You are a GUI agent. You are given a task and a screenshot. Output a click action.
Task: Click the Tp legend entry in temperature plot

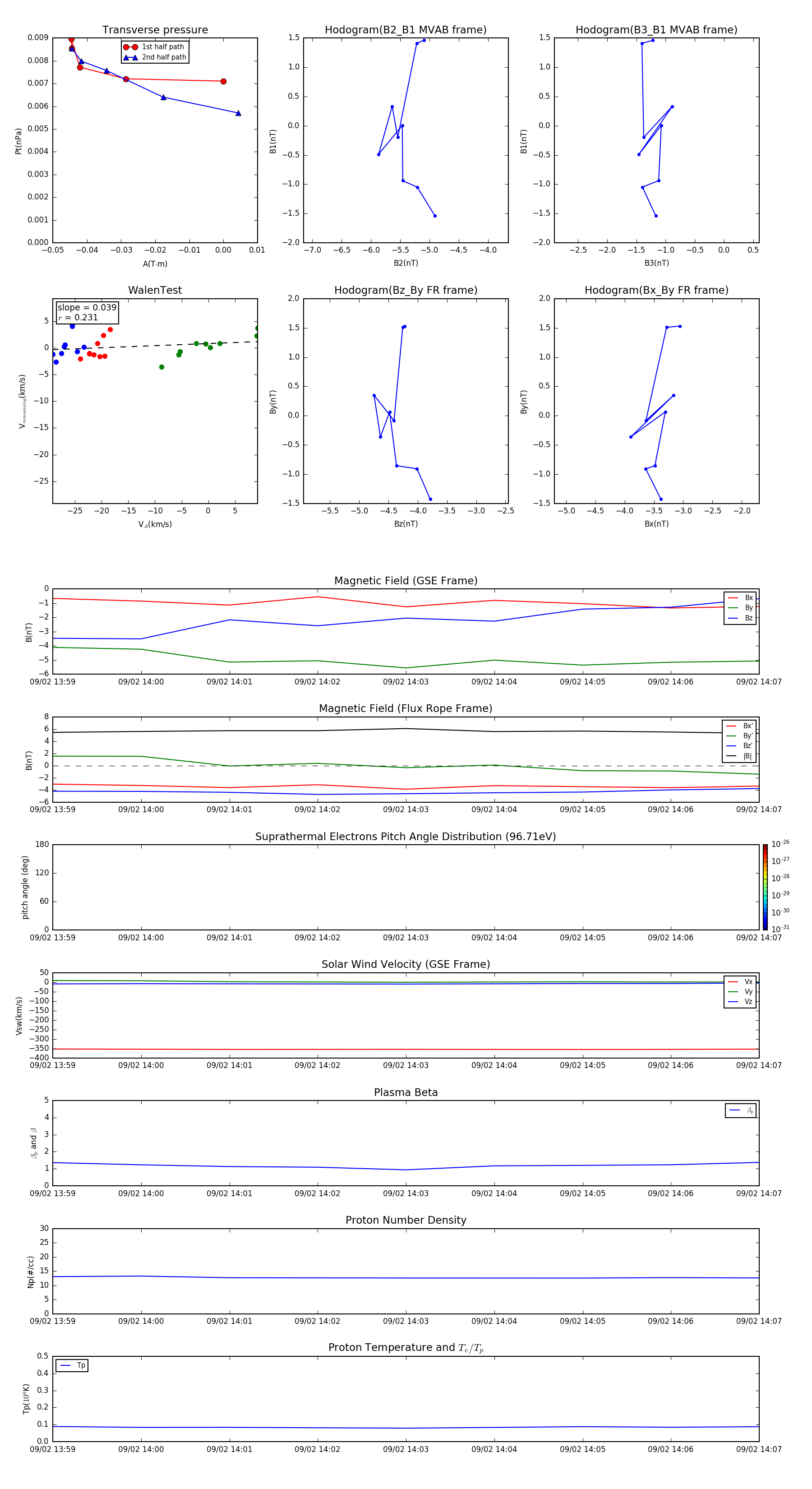(x=72, y=1365)
